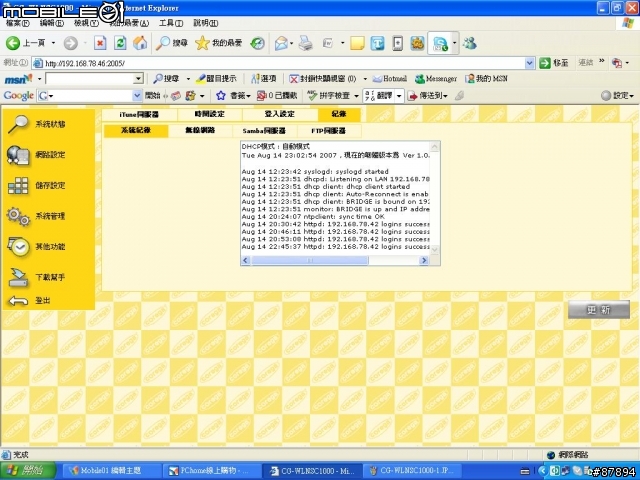Expand 傳送到 dropdown in Google toolbar

tap(445, 96)
